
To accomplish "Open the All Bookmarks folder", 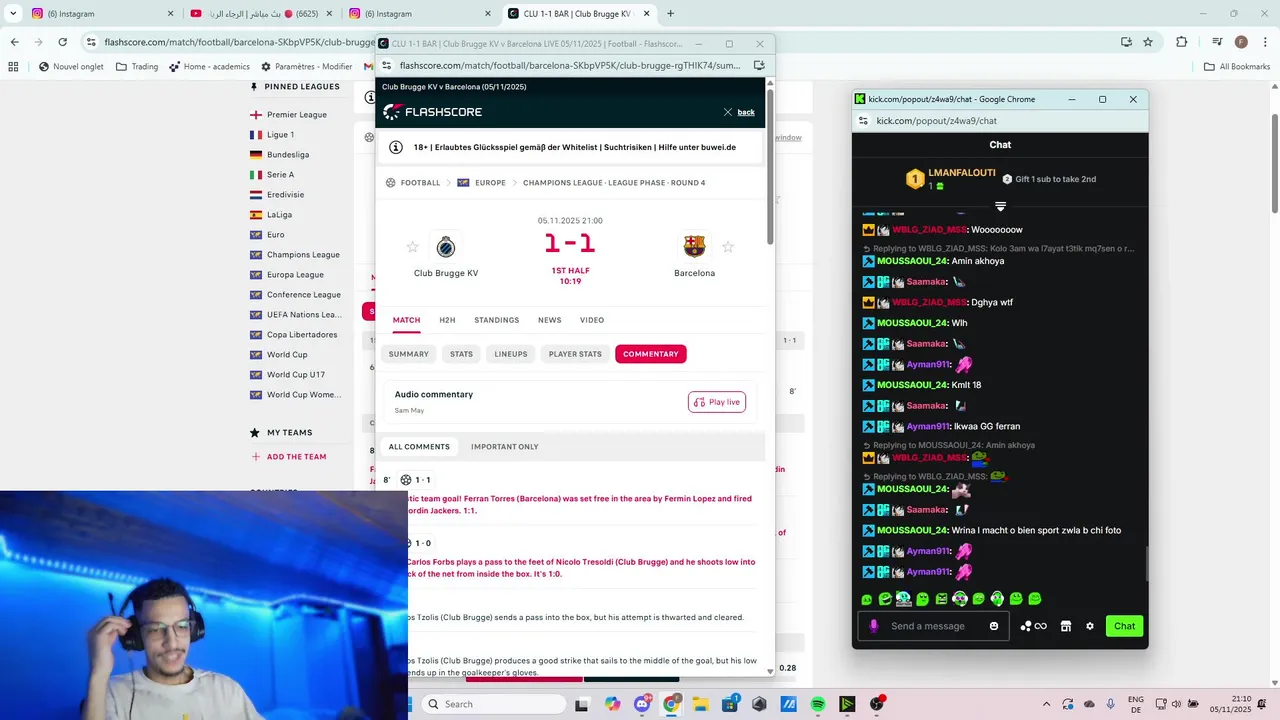I will tap(1236, 67).
